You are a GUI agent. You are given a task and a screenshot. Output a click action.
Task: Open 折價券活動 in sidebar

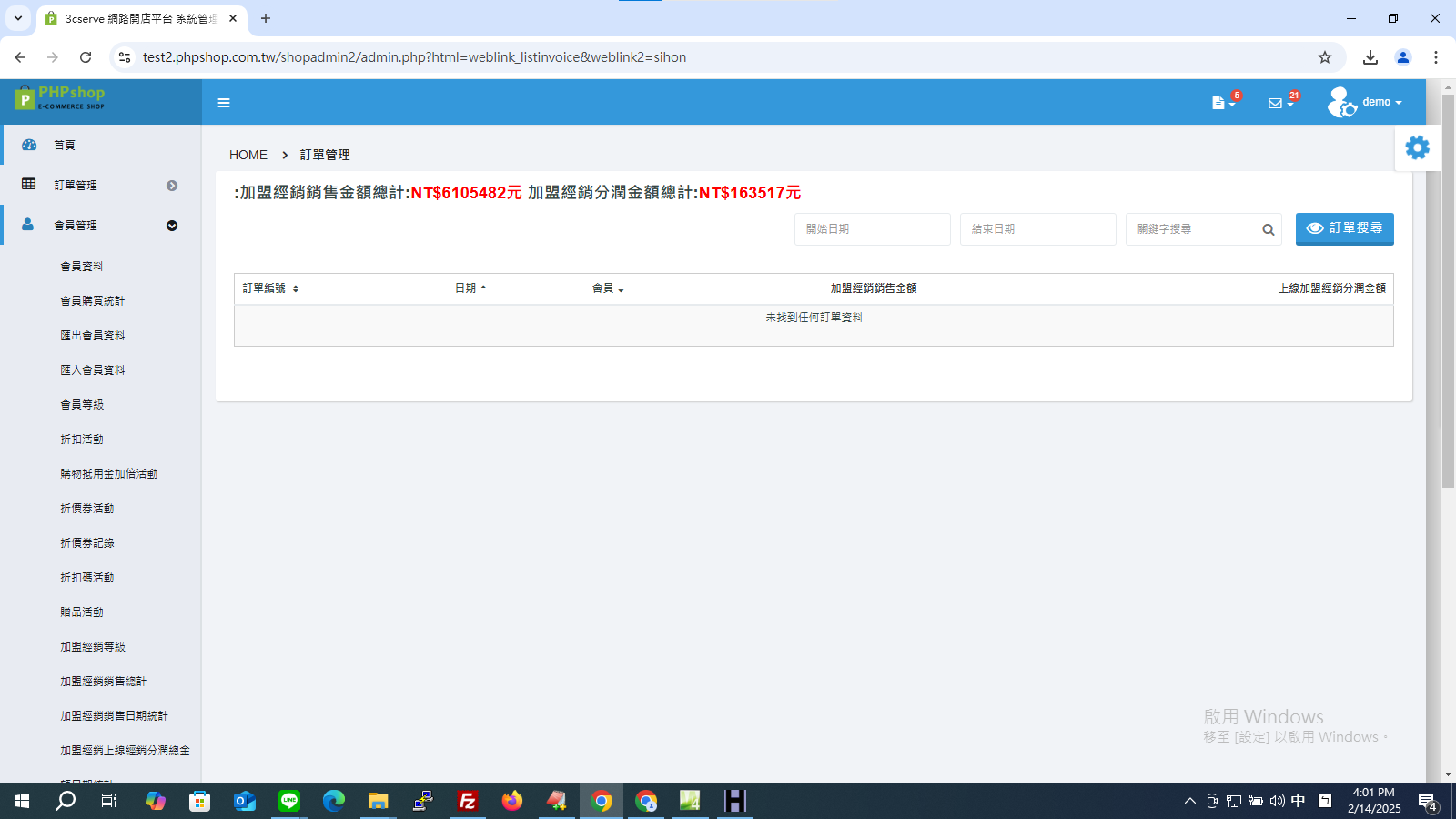(x=87, y=509)
